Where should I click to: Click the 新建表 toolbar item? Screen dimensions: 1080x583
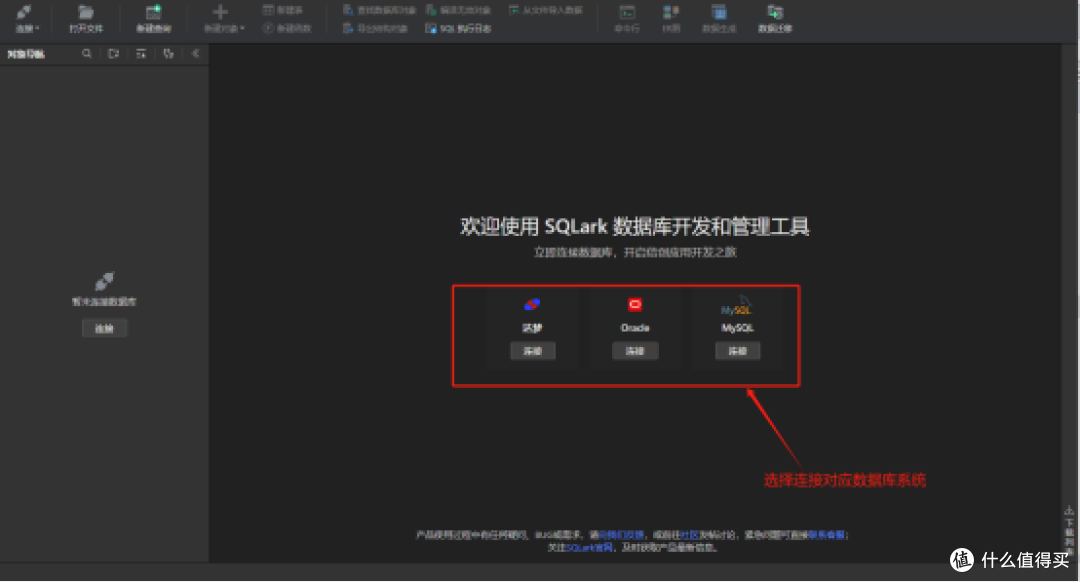[x=283, y=10]
